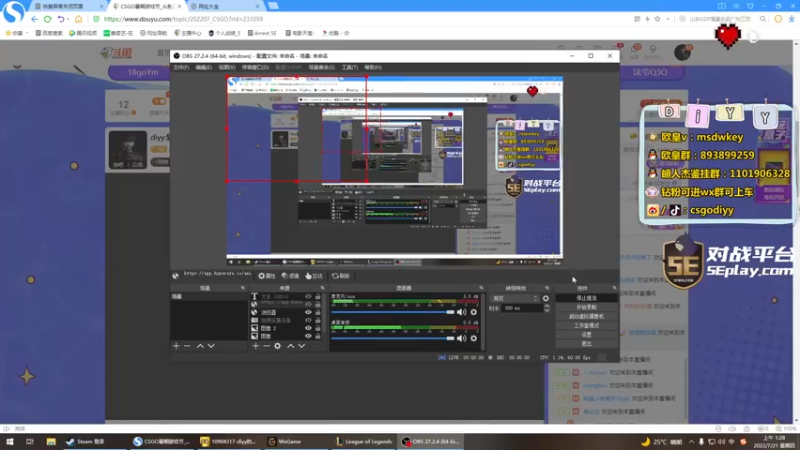The height and width of the screenshot is (450, 800).
Task: Open the scene transition type dropdown
Action: (x=514, y=298)
